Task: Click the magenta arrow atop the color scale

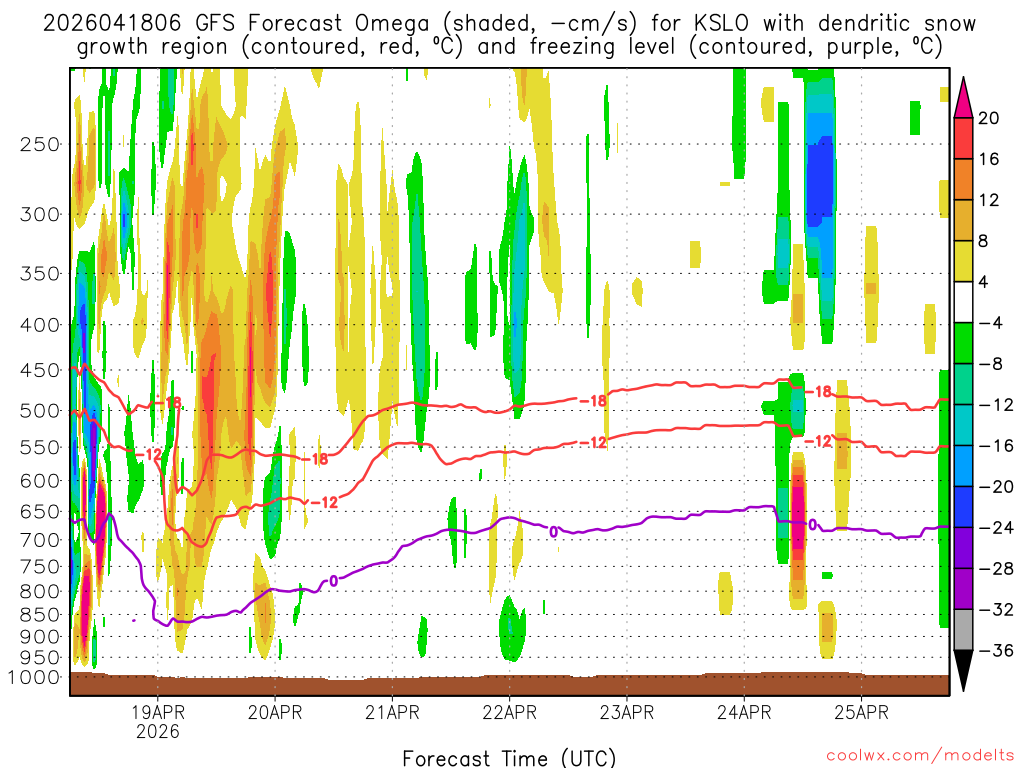Action: coord(965,96)
